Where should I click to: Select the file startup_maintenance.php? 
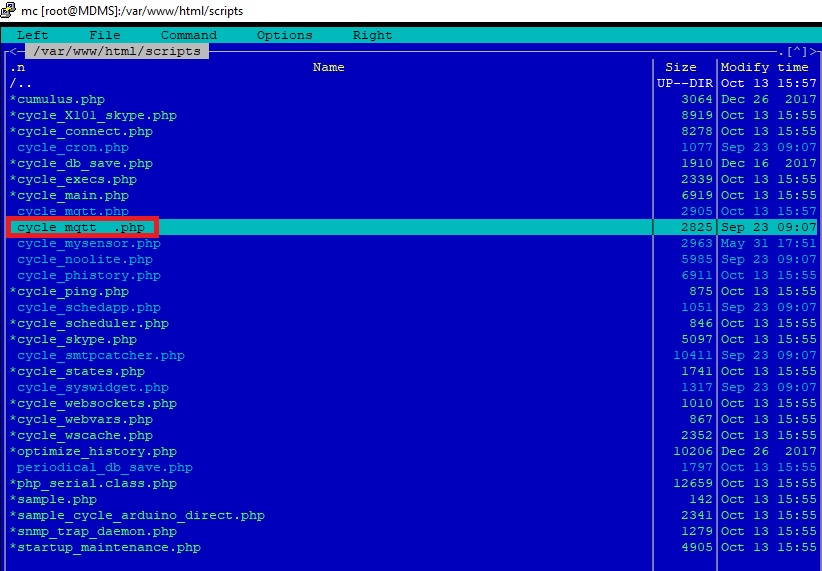(105, 547)
